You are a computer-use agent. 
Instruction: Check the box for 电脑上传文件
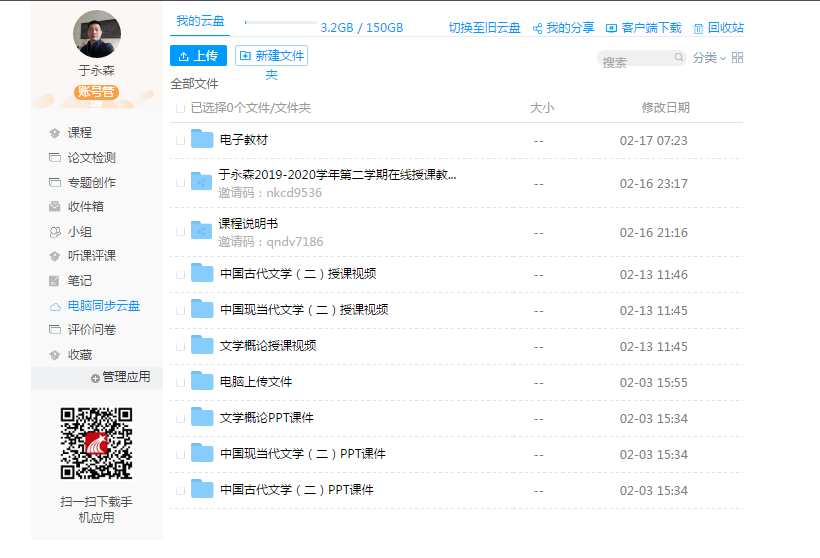pos(181,382)
